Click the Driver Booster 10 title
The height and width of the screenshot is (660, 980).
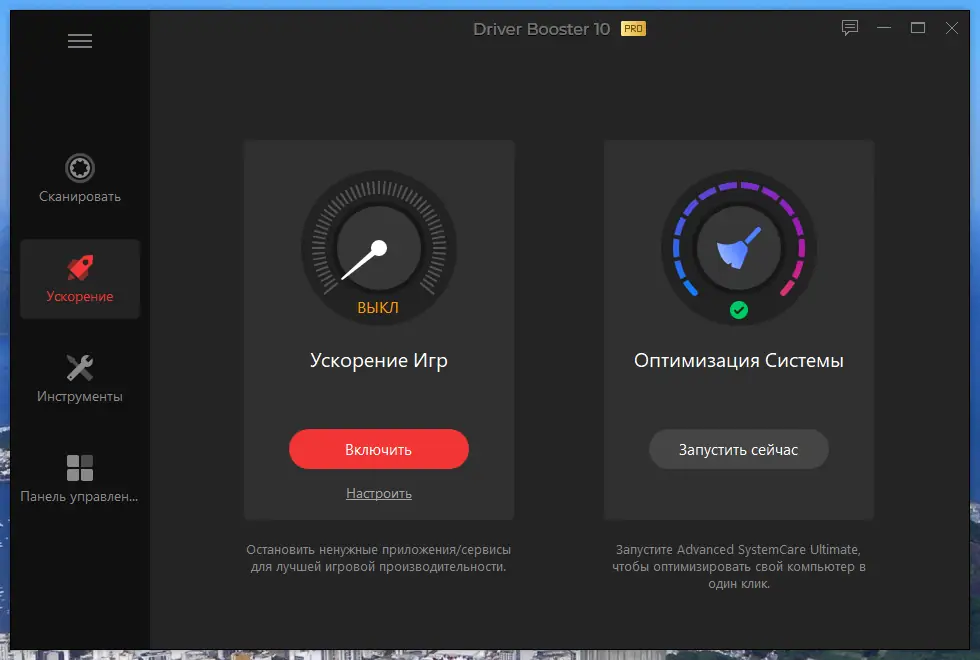[541, 29]
